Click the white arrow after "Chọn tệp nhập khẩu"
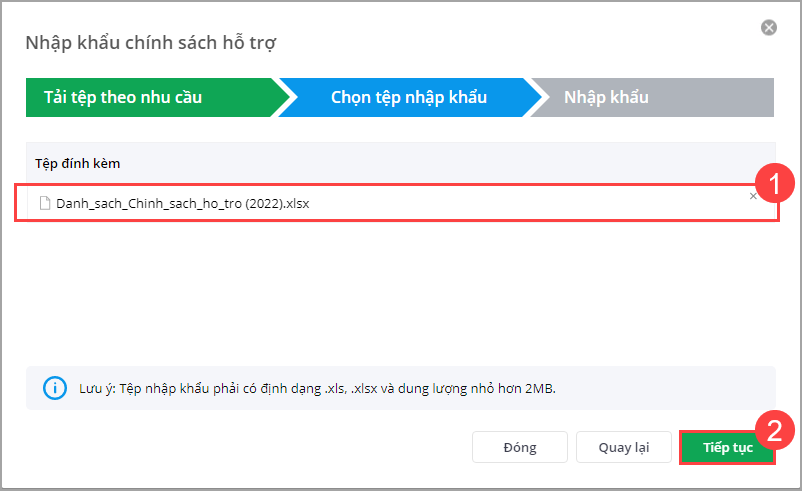Viewport: 802px width, 491px height. (538, 98)
